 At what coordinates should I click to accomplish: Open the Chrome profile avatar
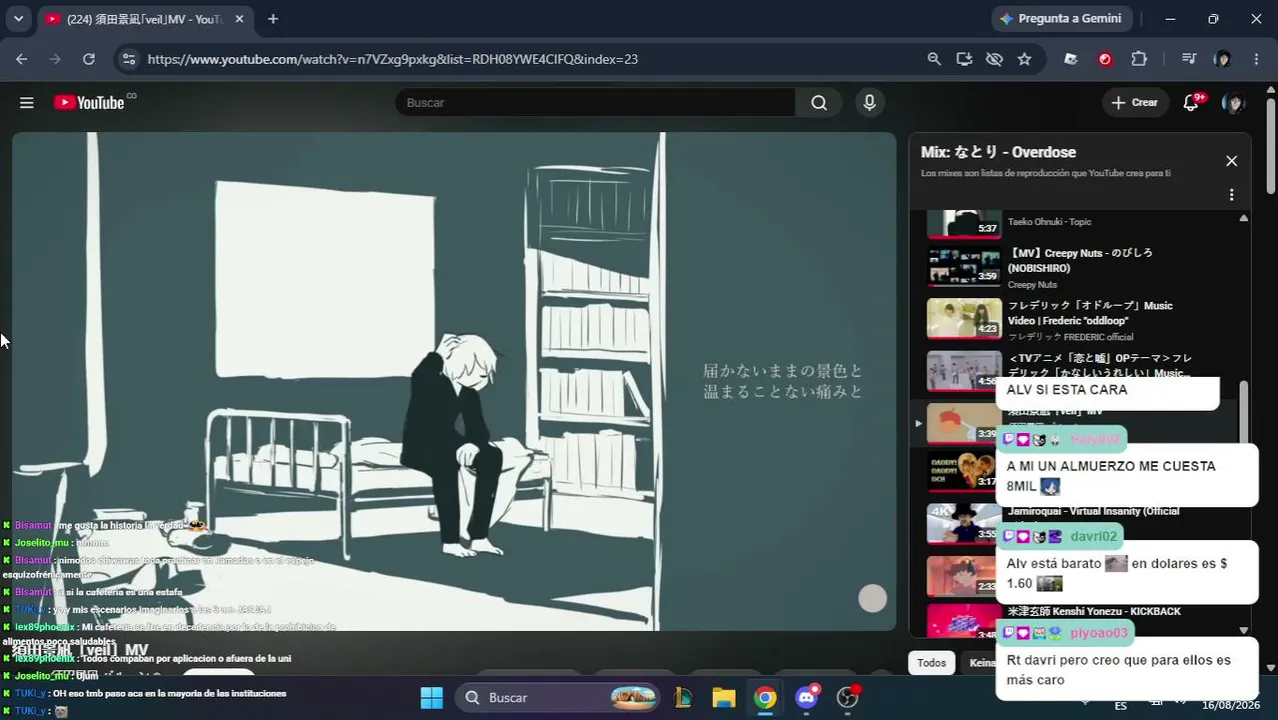pos(1222,59)
